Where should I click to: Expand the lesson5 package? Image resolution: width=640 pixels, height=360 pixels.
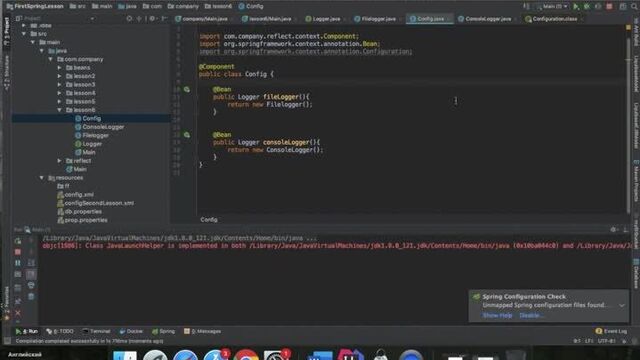coord(60,102)
